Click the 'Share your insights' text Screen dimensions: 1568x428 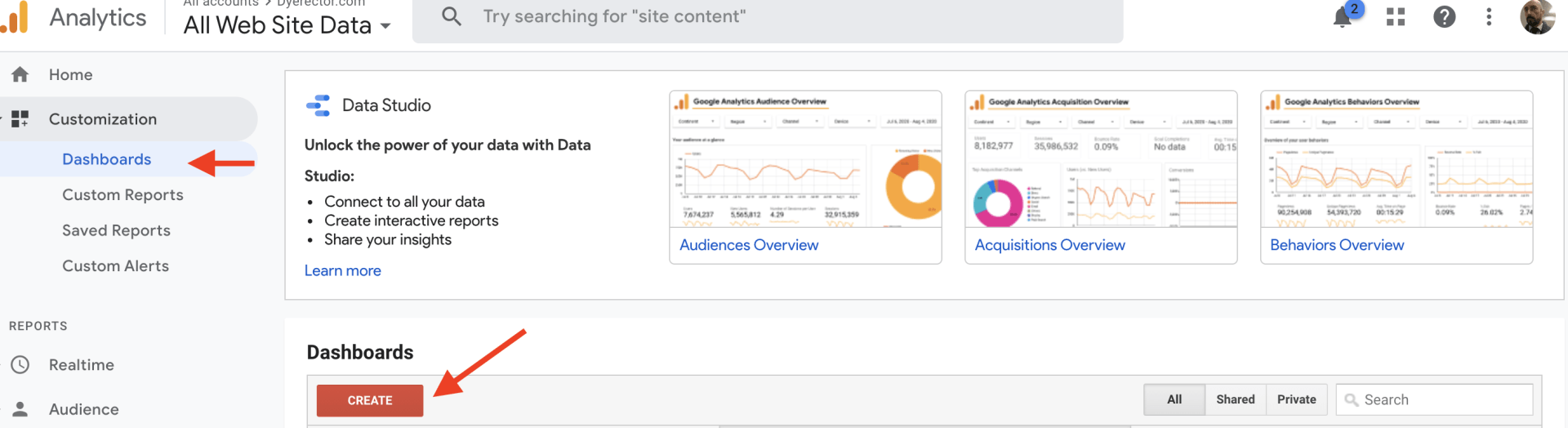388,239
